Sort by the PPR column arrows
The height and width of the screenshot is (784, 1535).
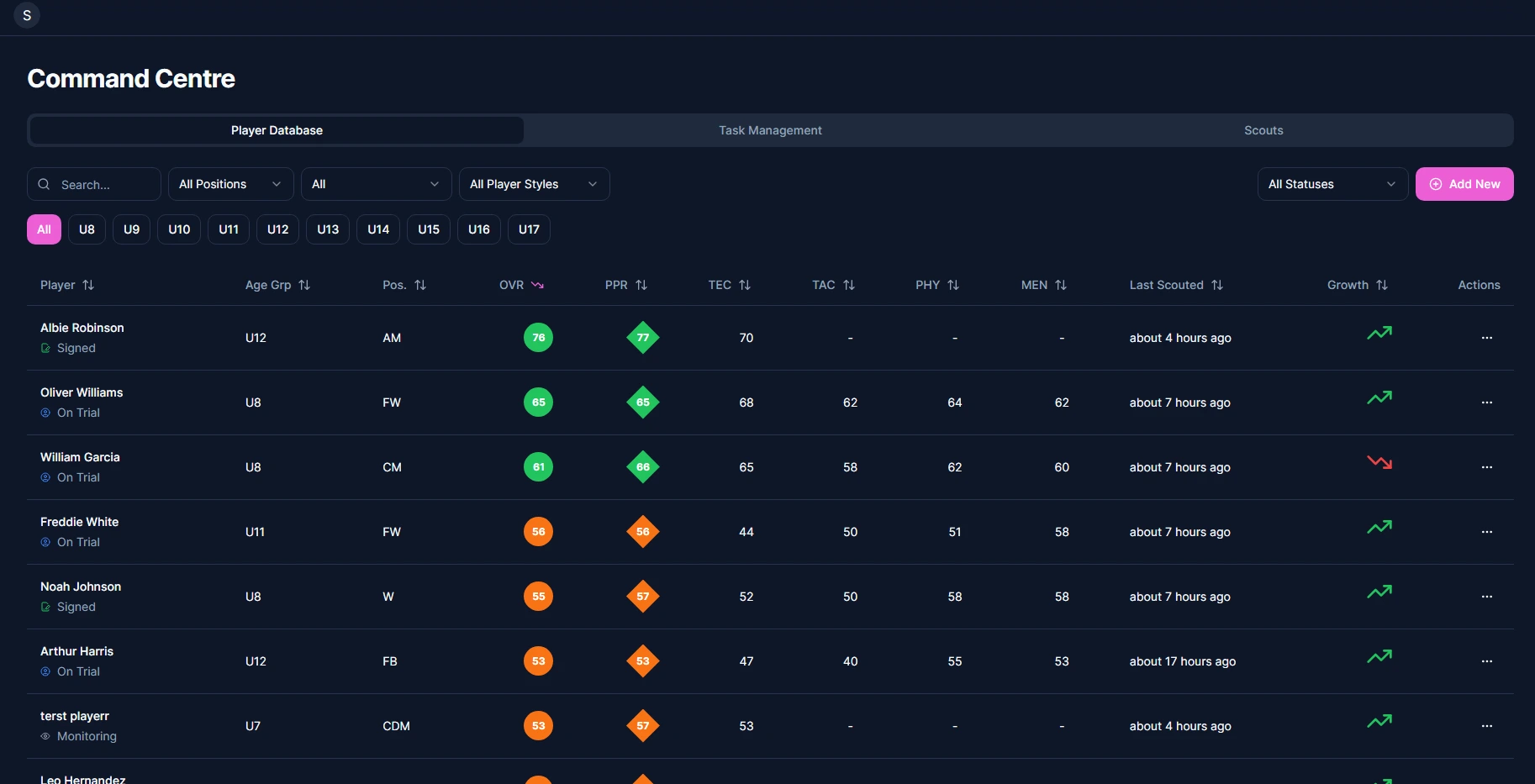[641, 285]
